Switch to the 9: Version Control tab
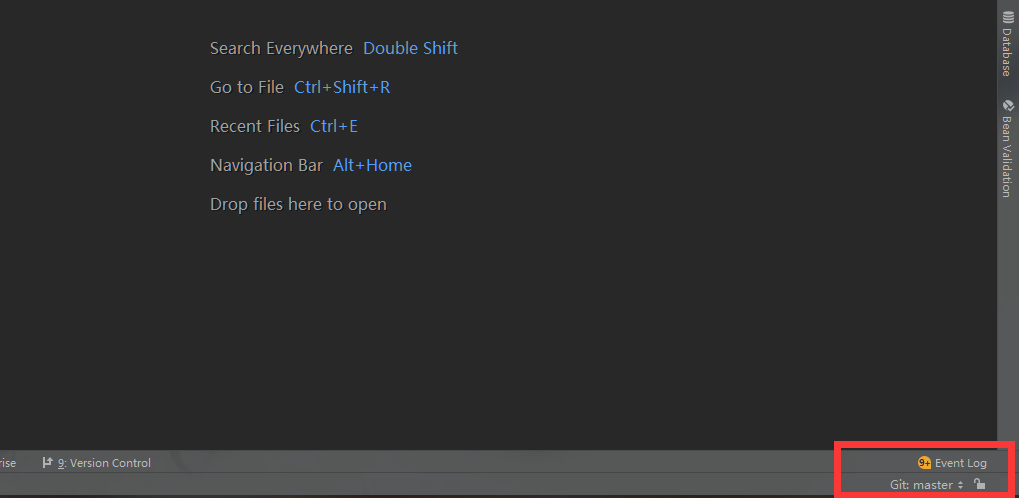 click(x=104, y=463)
